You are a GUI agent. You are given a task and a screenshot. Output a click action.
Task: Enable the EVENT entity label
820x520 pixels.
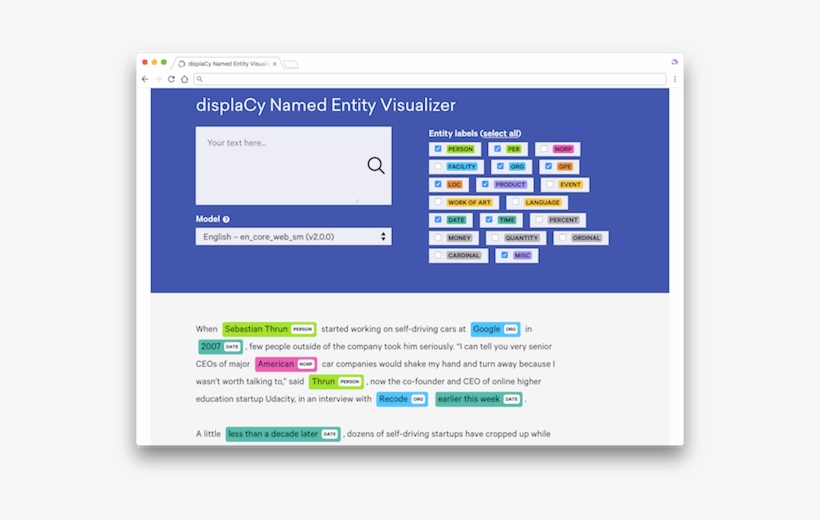click(x=550, y=184)
